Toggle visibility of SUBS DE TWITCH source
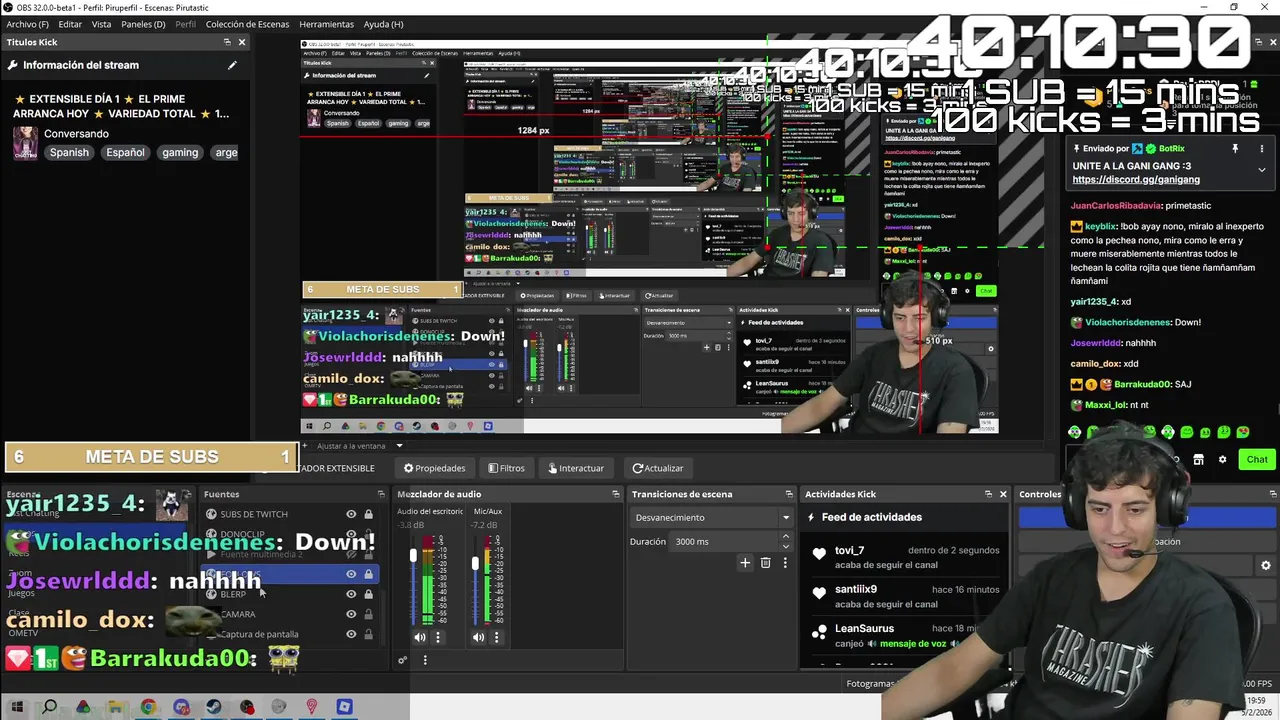The width and height of the screenshot is (1280, 720). tap(351, 514)
